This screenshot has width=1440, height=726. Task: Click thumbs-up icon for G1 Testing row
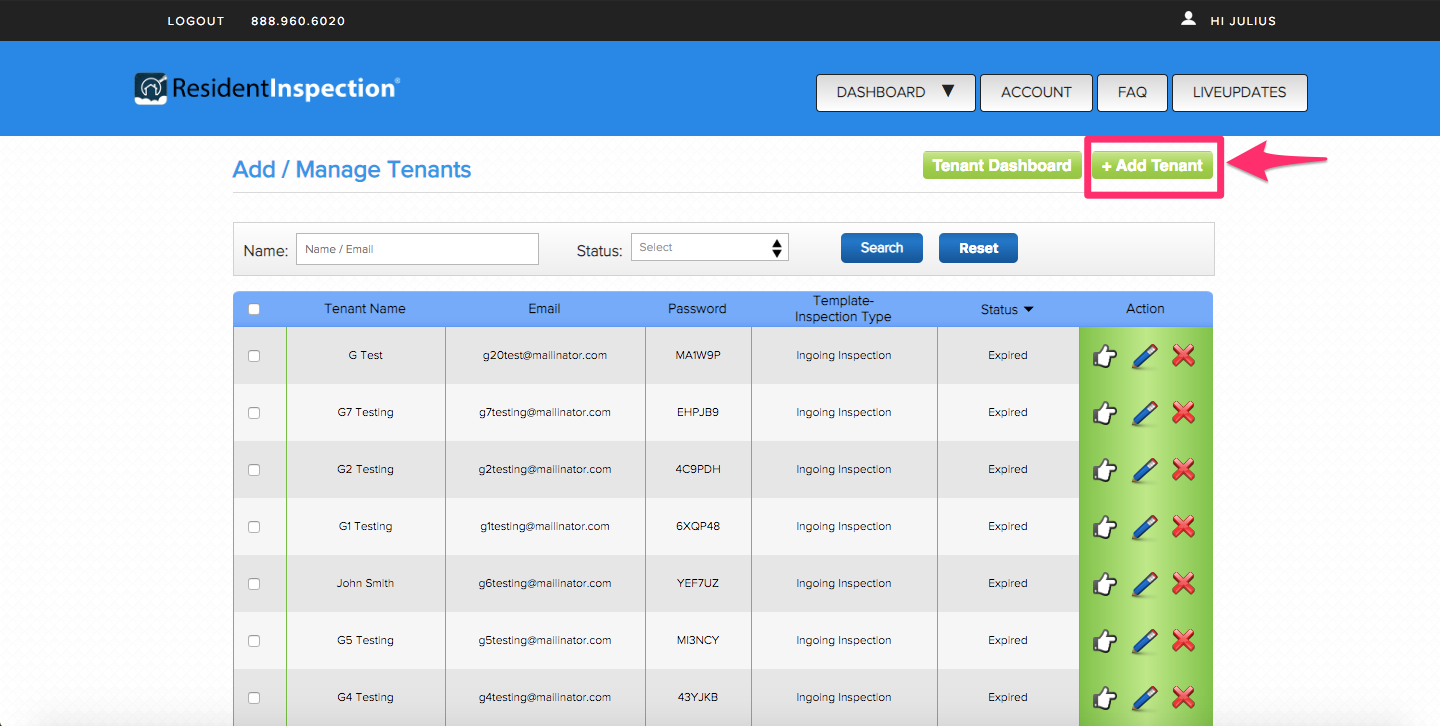pos(1104,527)
